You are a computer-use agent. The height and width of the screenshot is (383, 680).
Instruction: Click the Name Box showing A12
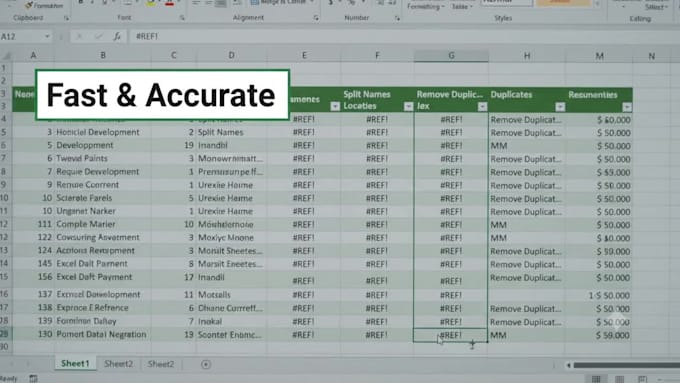pyautogui.click(x=22, y=36)
